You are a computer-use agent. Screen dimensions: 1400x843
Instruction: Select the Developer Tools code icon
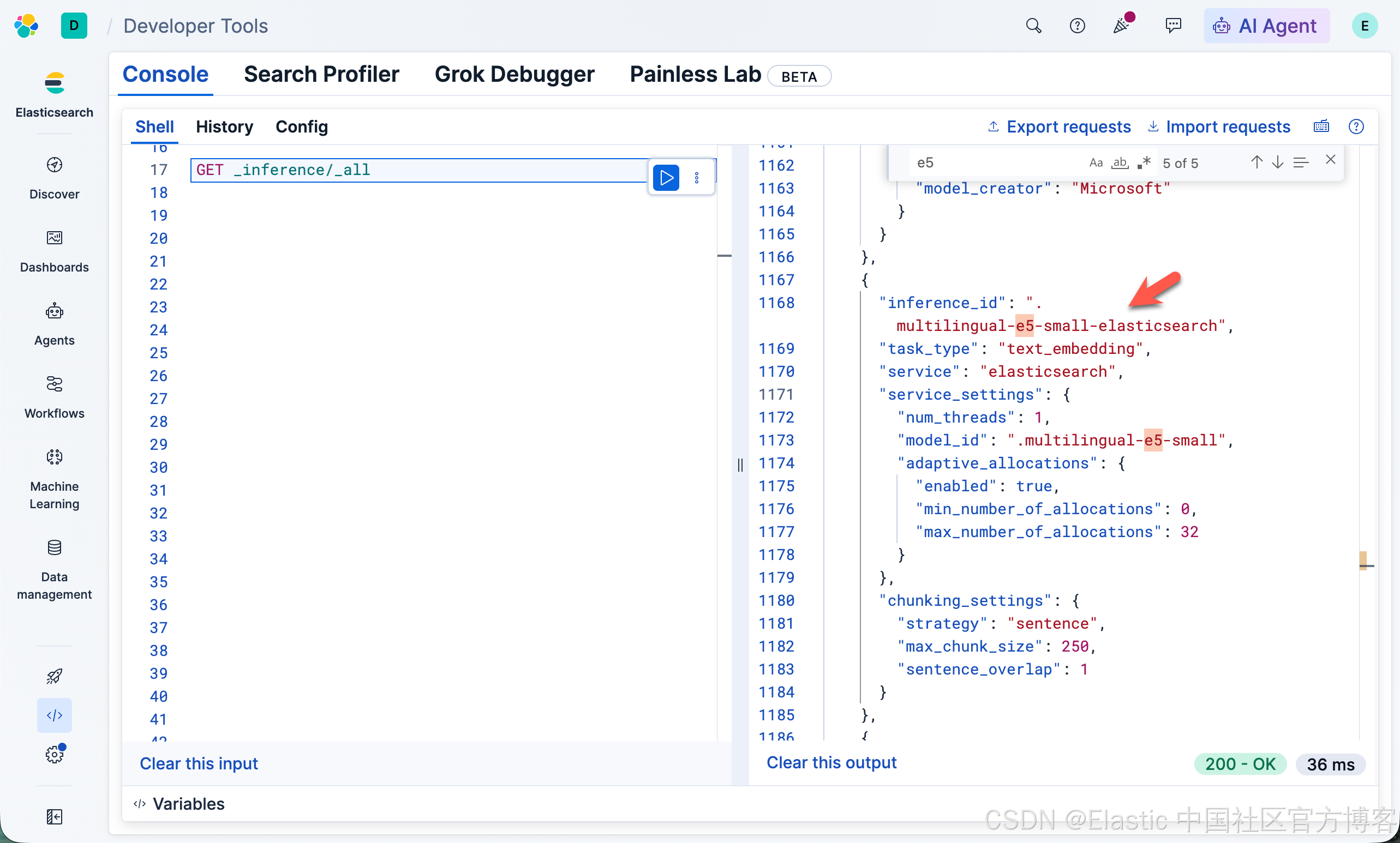[x=54, y=715]
